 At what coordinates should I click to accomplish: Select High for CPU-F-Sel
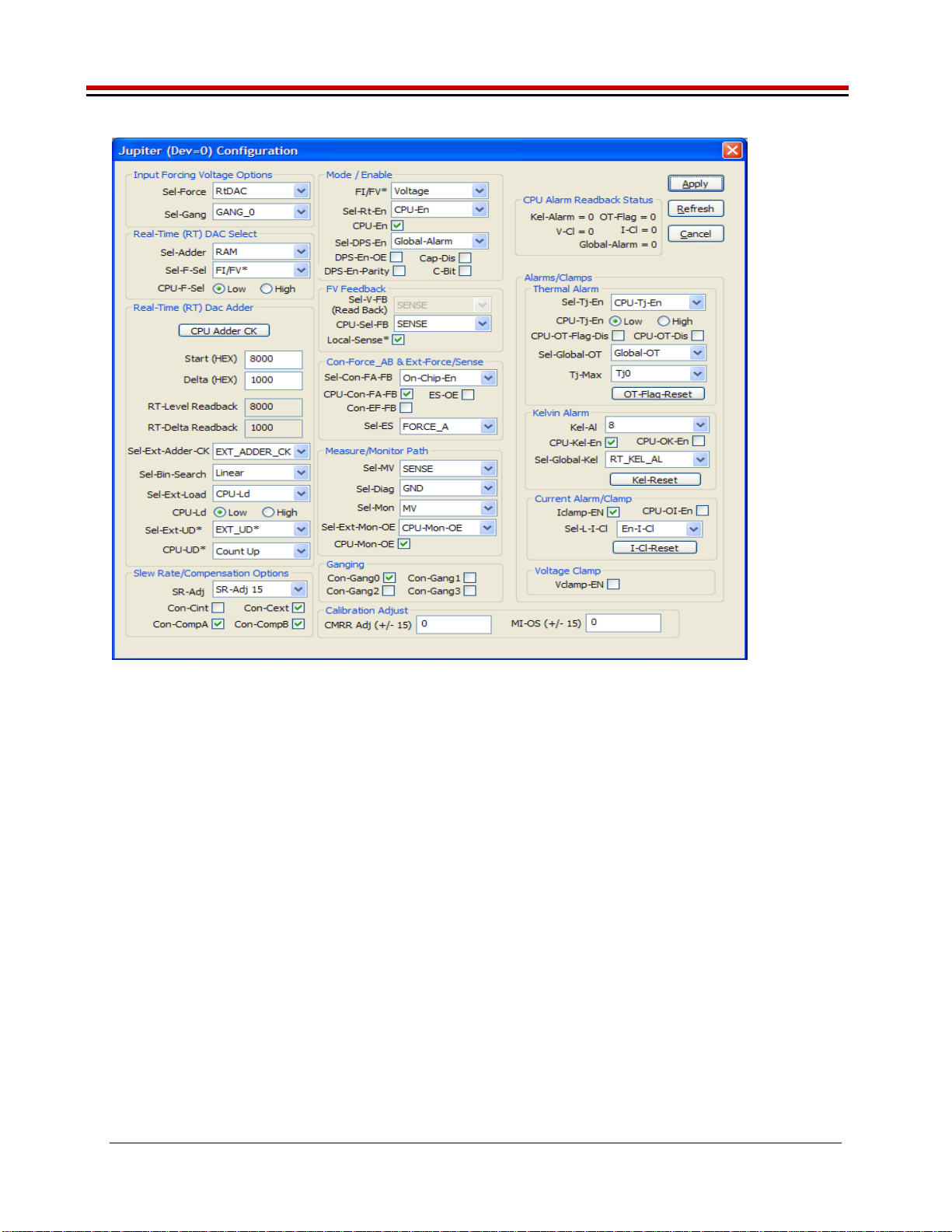tap(267, 288)
